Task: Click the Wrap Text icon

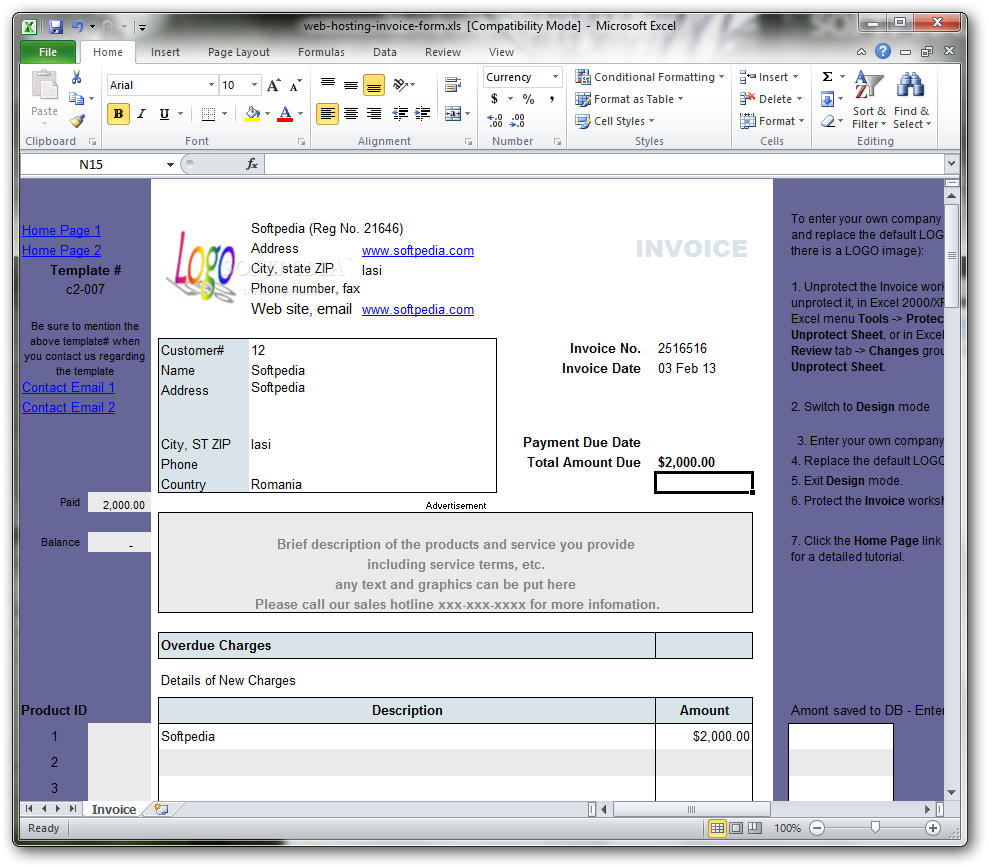Action: pyautogui.click(x=453, y=84)
